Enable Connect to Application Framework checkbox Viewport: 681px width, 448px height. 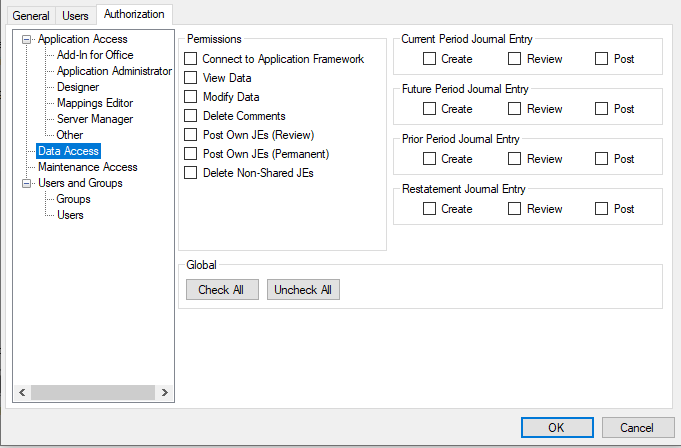point(191,59)
